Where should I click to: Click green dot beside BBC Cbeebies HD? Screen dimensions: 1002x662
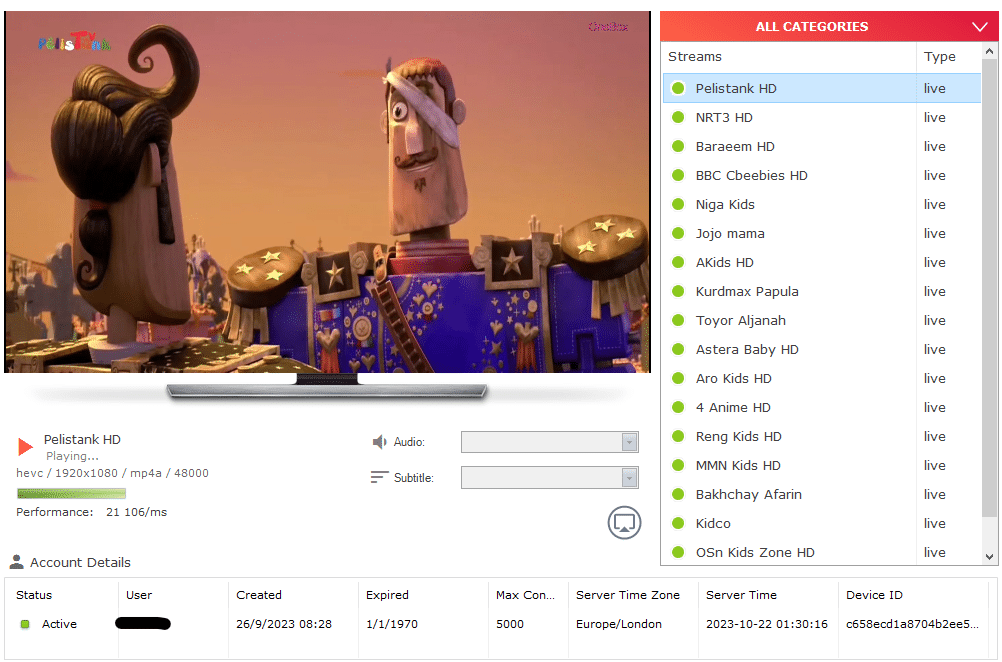coord(678,175)
